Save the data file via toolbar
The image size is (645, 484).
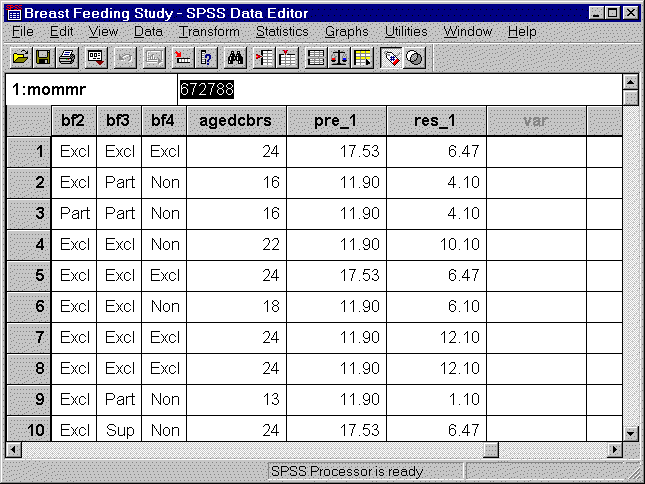(x=43, y=57)
